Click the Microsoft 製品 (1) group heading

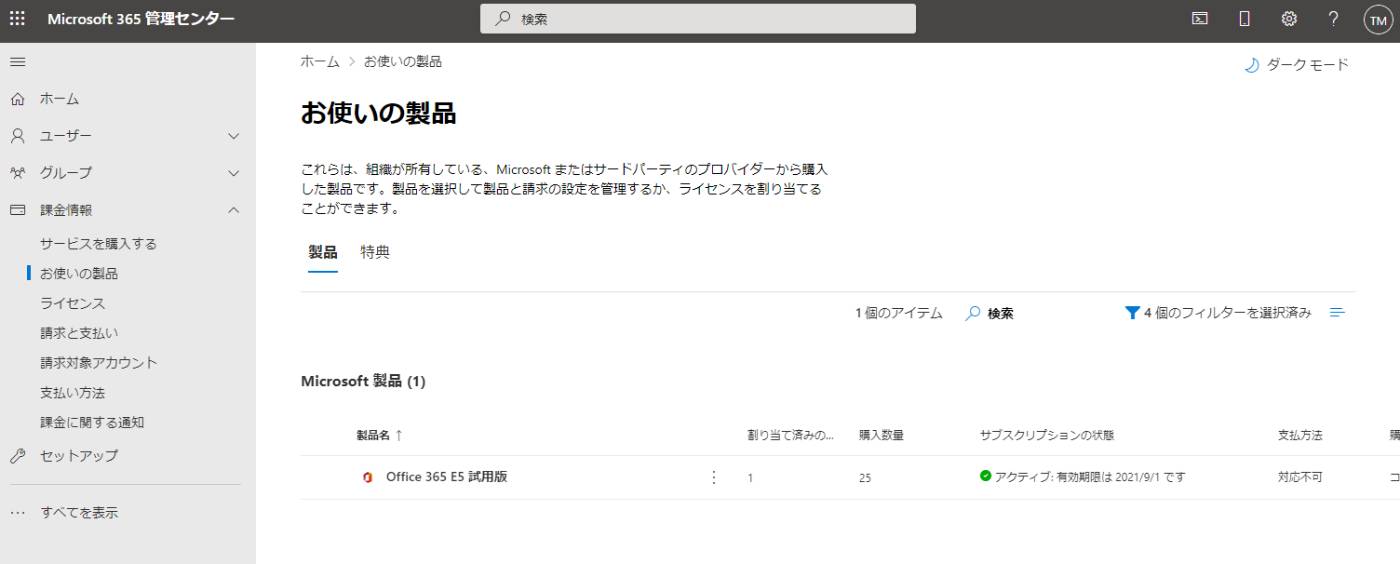click(x=363, y=381)
